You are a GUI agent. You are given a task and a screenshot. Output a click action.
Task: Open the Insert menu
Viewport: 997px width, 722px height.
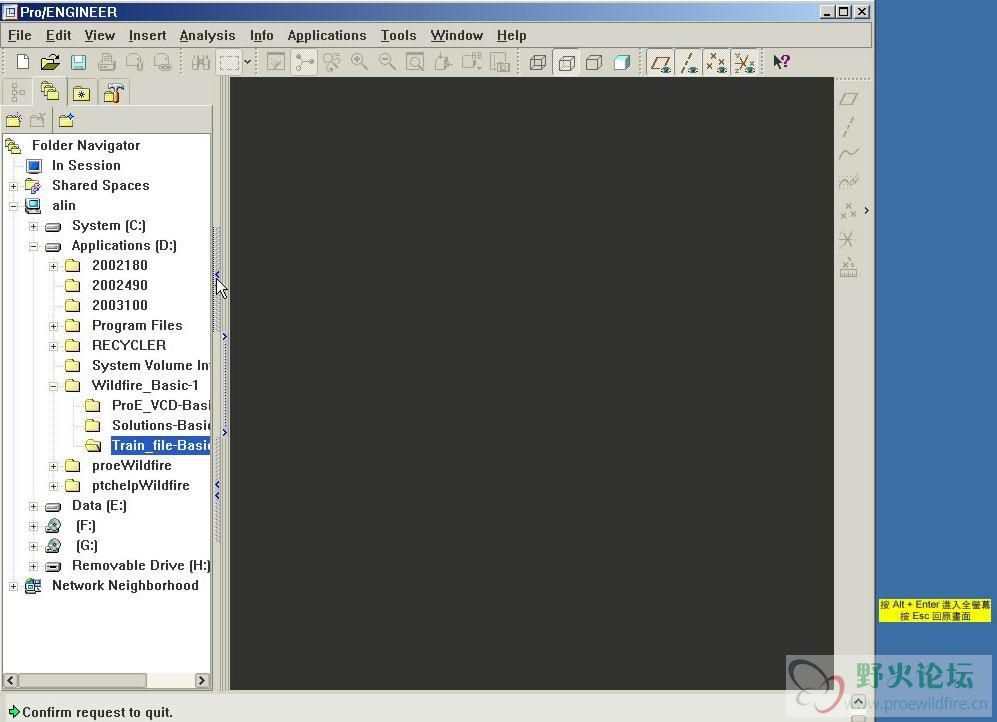tap(147, 36)
